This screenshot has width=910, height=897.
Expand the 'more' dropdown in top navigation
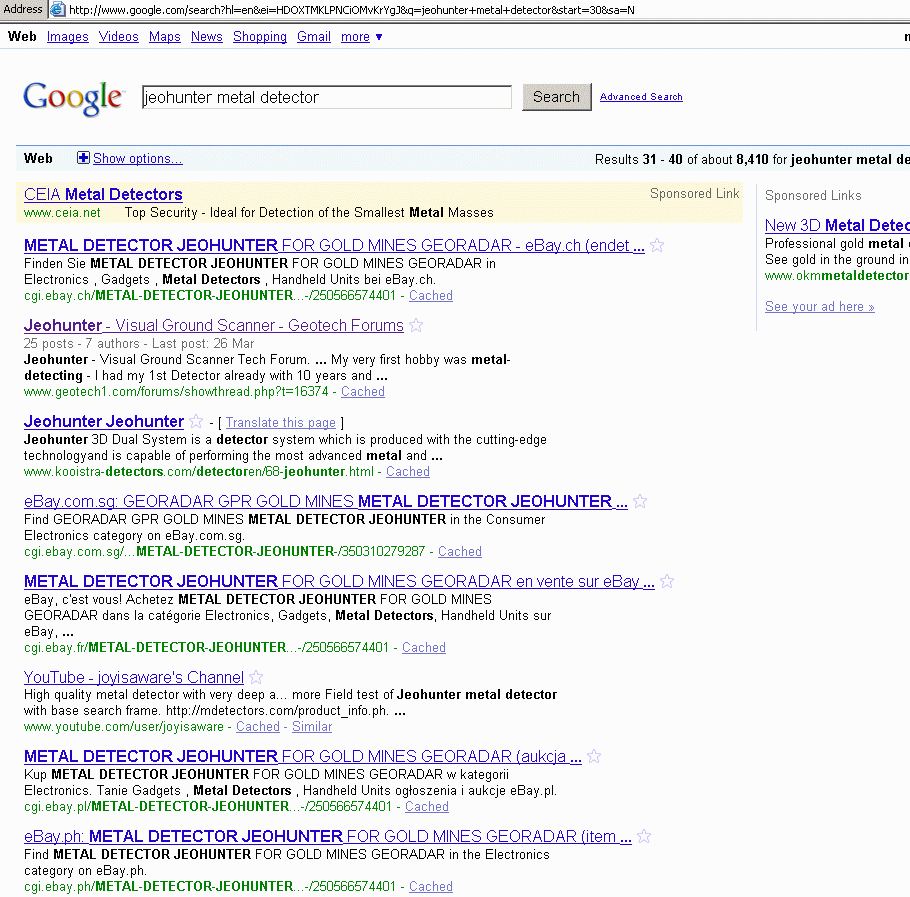tap(361, 37)
